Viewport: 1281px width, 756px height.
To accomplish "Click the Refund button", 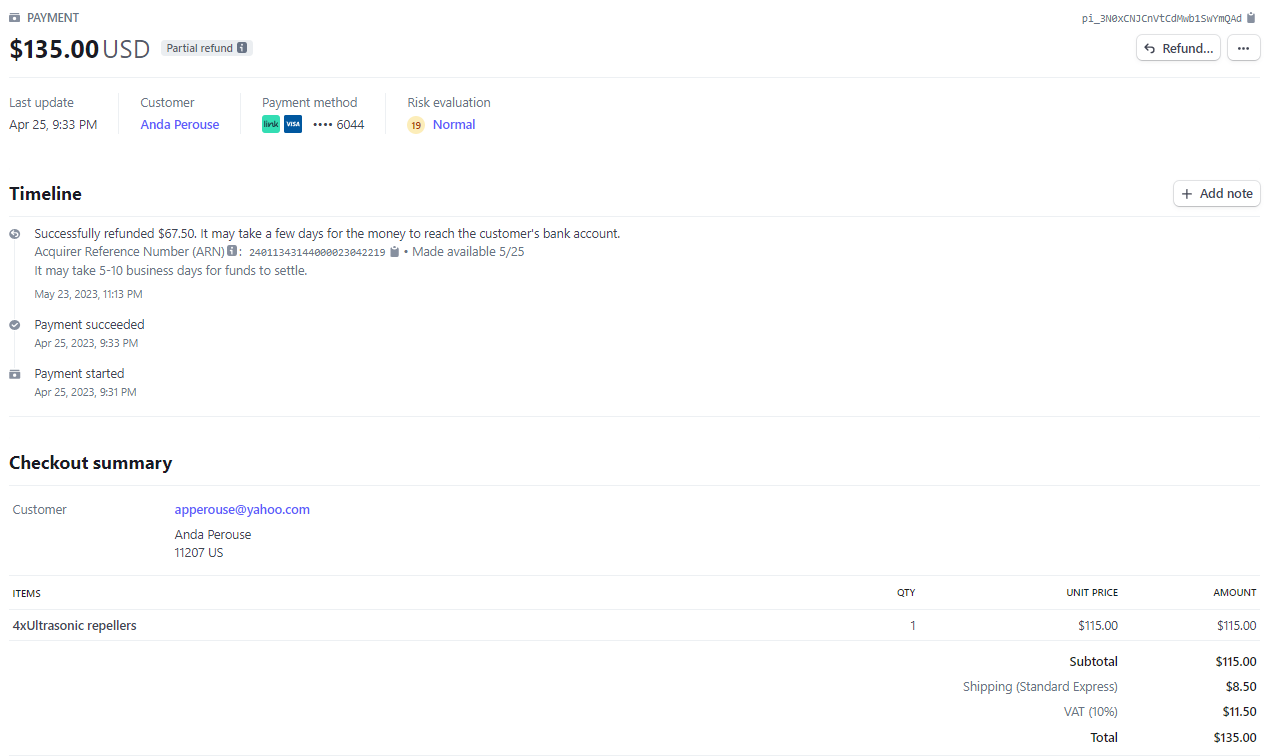I will coord(1178,48).
